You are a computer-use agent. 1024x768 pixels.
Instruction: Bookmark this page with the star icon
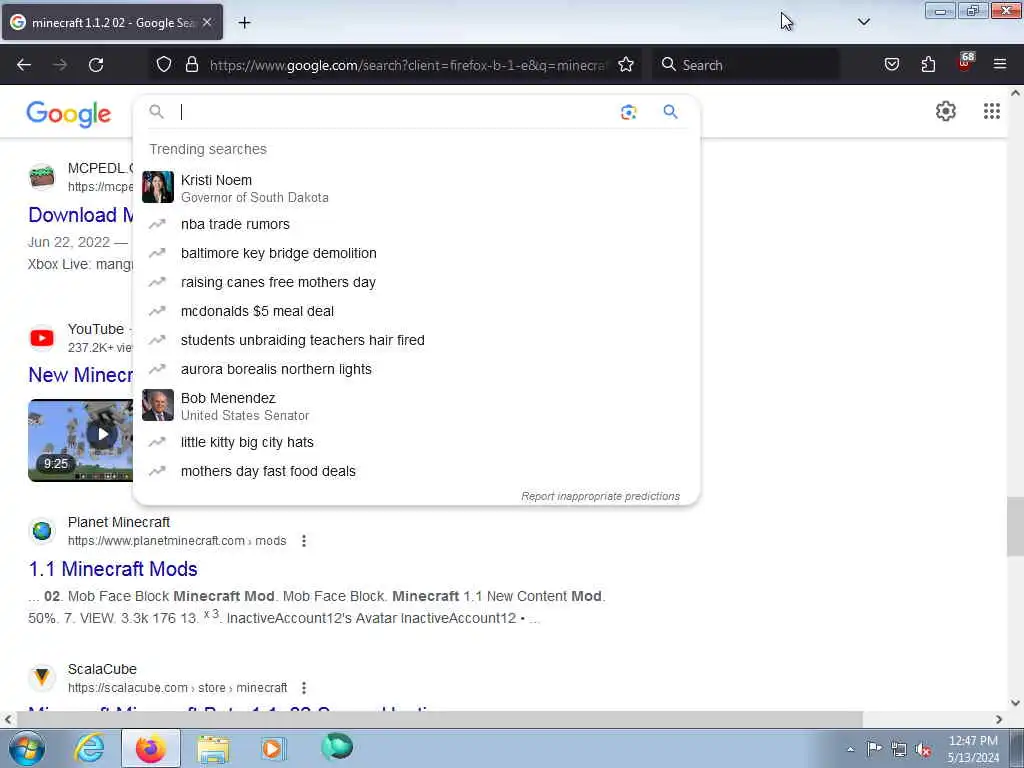[x=626, y=65]
